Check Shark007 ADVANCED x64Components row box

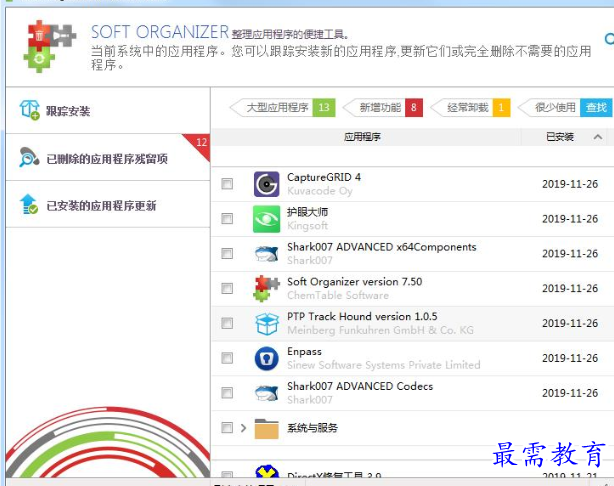tap(227, 253)
